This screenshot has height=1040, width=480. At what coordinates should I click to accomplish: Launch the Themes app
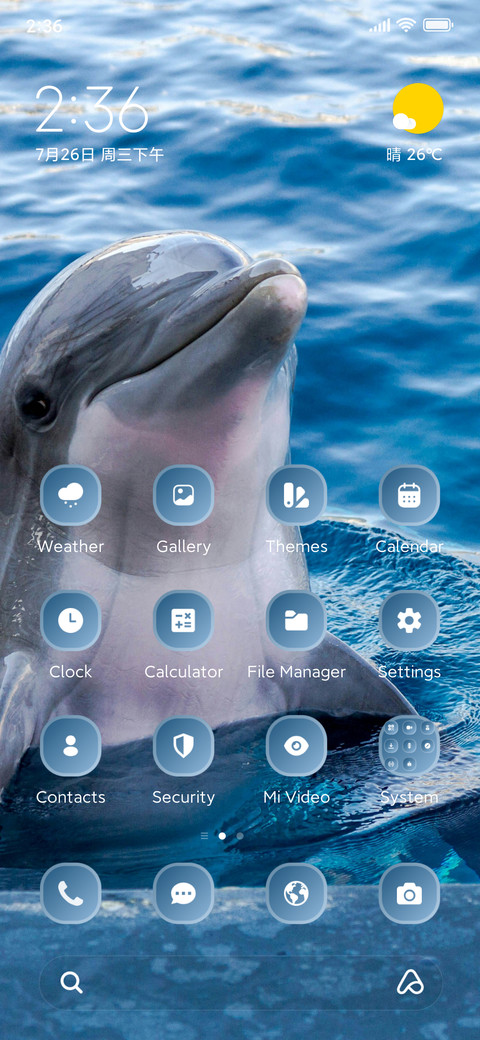click(296, 495)
